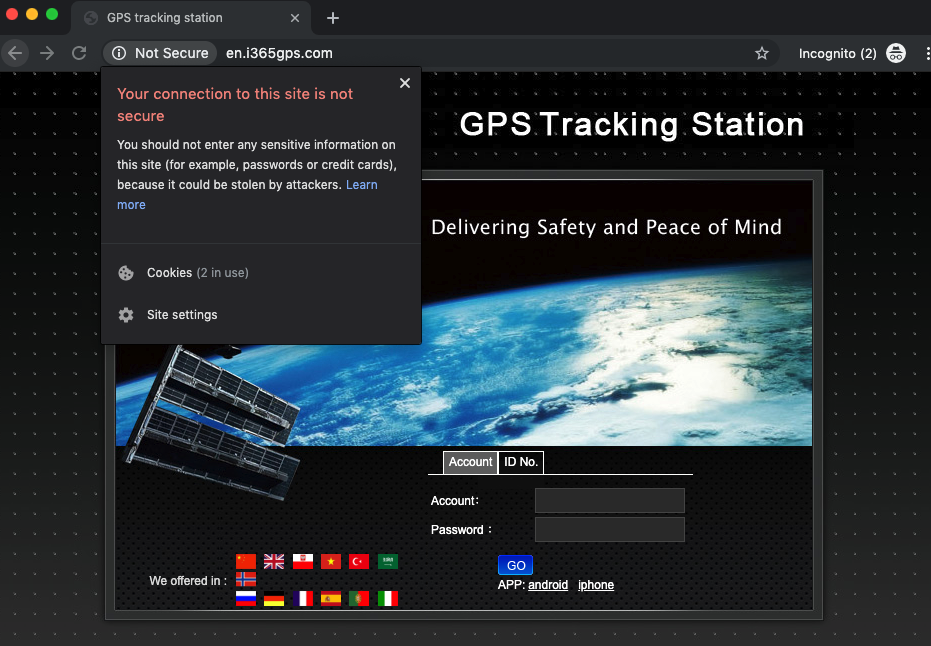931x646 pixels.
Task: Open the android app download link
Action: pos(548,585)
